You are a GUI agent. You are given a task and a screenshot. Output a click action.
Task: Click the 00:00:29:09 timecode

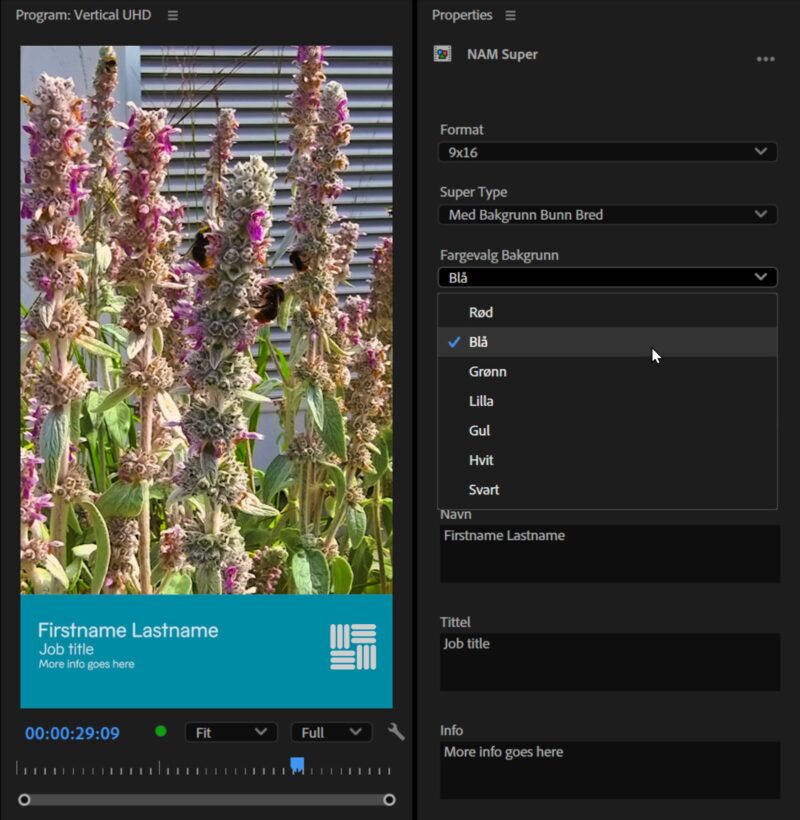pyautogui.click(x=72, y=733)
